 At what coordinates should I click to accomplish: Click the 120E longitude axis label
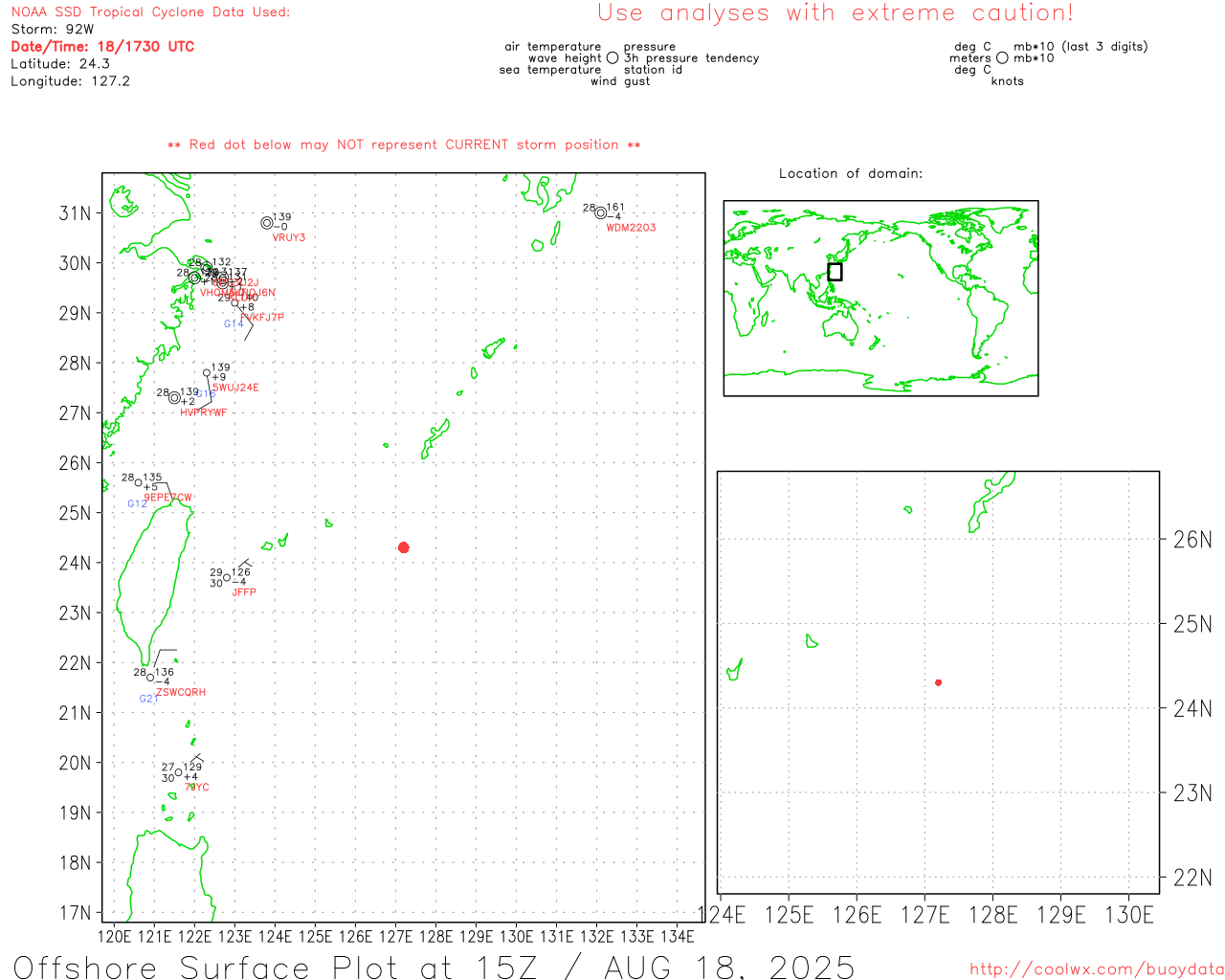(115, 936)
